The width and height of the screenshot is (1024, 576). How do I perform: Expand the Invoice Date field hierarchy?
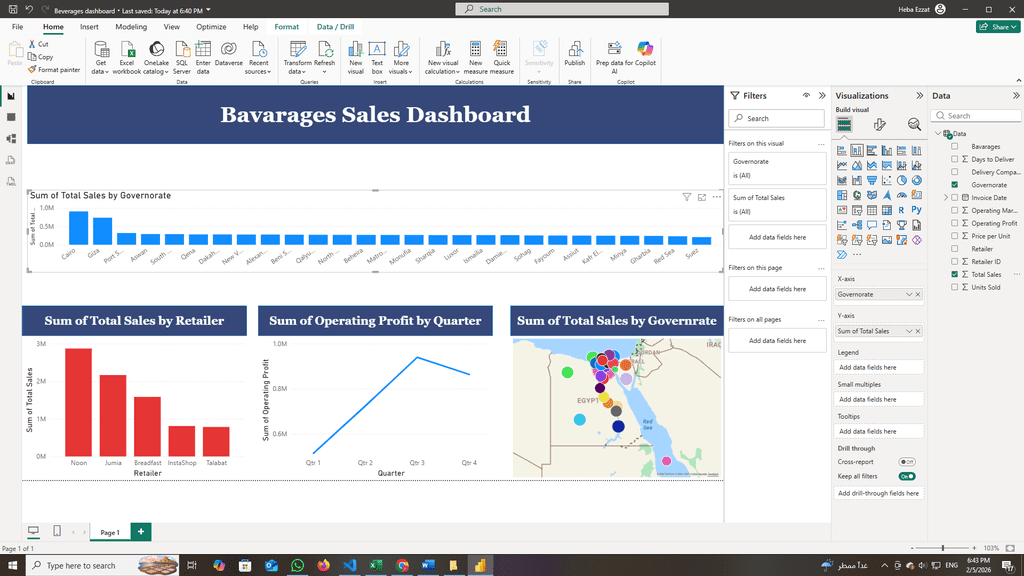pyautogui.click(x=945, y=198)
